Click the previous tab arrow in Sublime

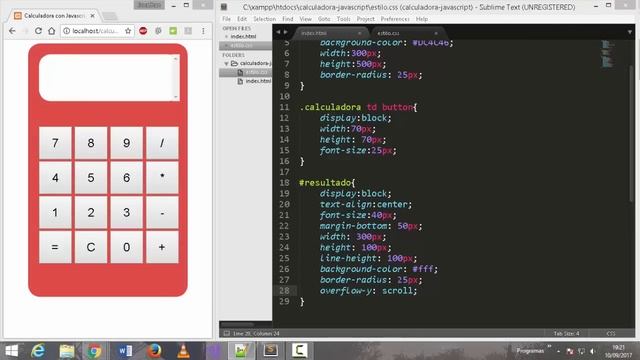pos(278,32)
